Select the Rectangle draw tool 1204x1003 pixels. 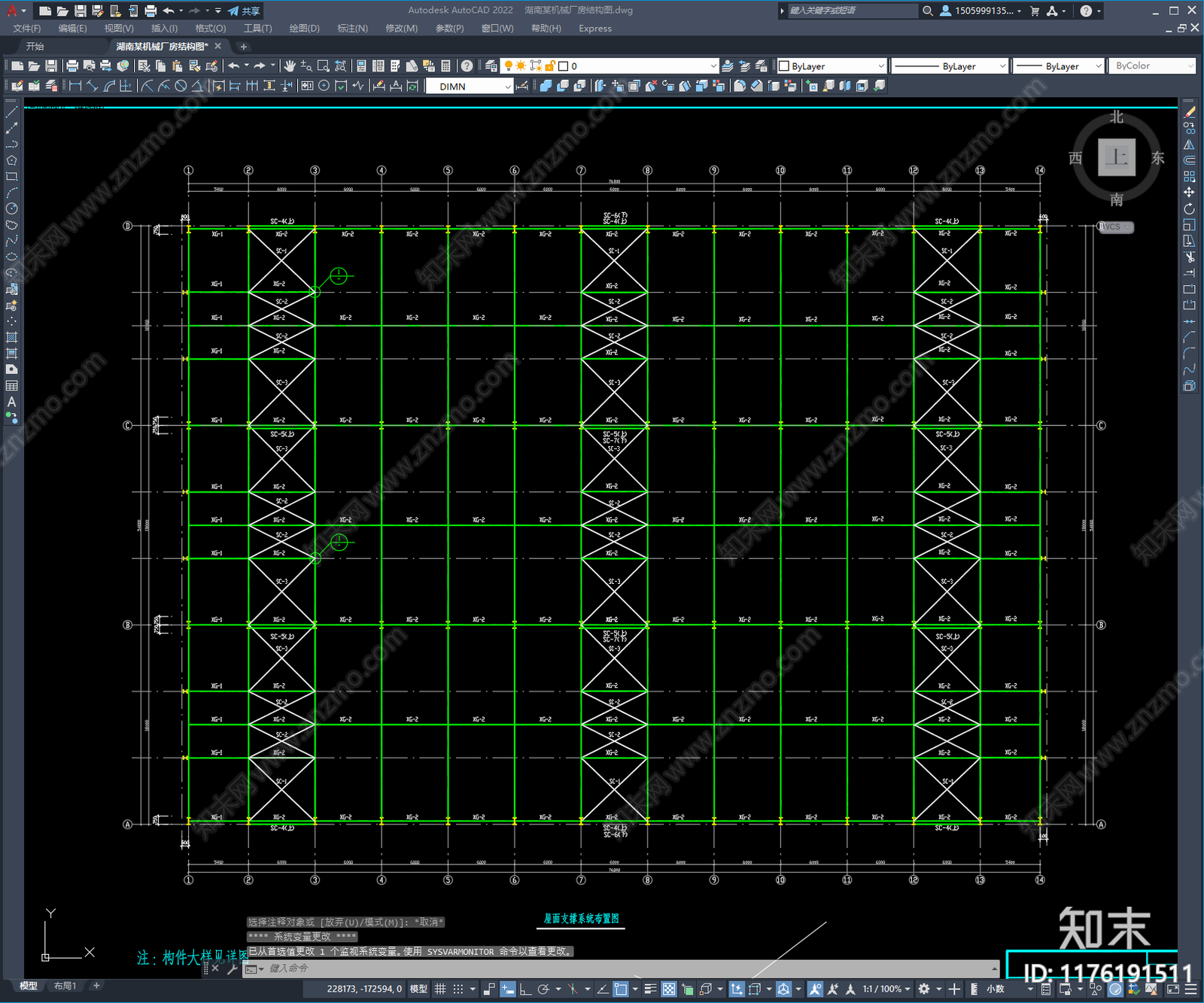11,177
